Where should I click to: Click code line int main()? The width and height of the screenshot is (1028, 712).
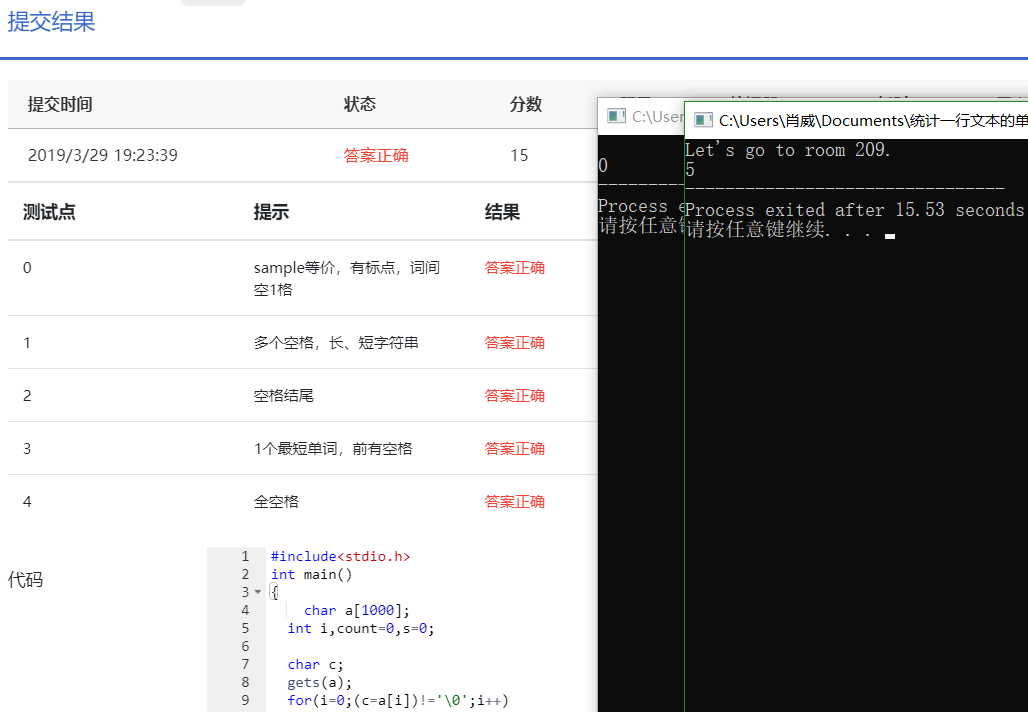coord(311,575)
